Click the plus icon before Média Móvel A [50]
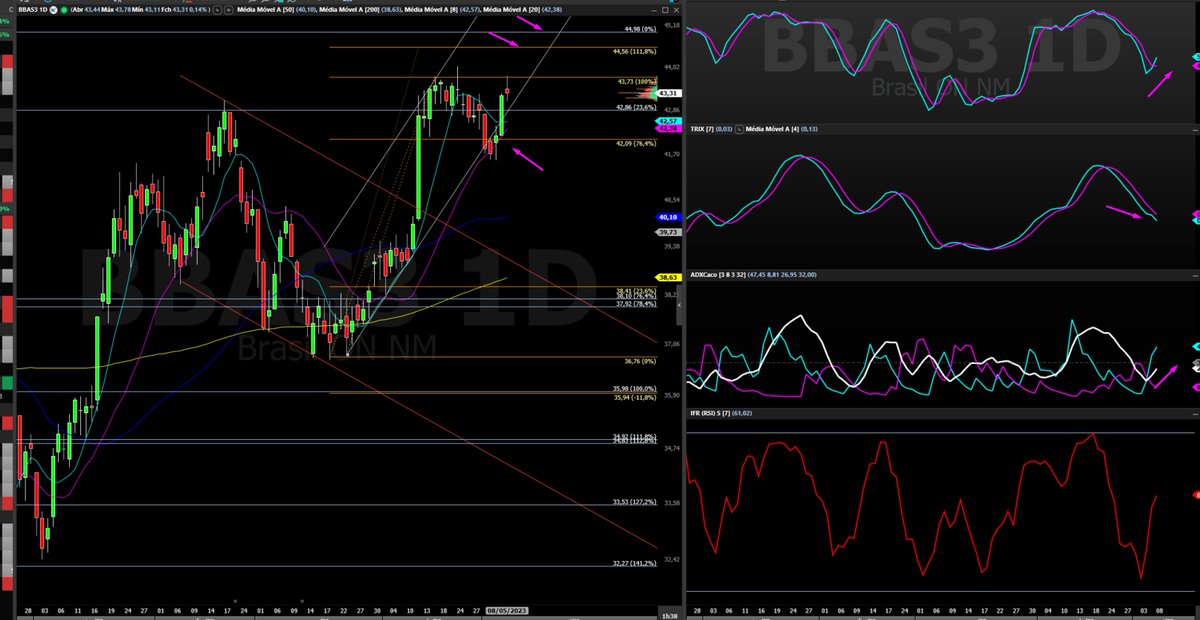Viewport: 1200px width, 620px height. [228, 10]
